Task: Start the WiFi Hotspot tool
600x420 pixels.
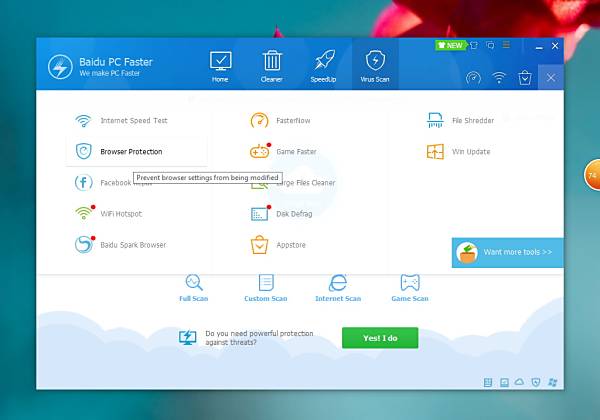Action: click(x=108, y=213)
